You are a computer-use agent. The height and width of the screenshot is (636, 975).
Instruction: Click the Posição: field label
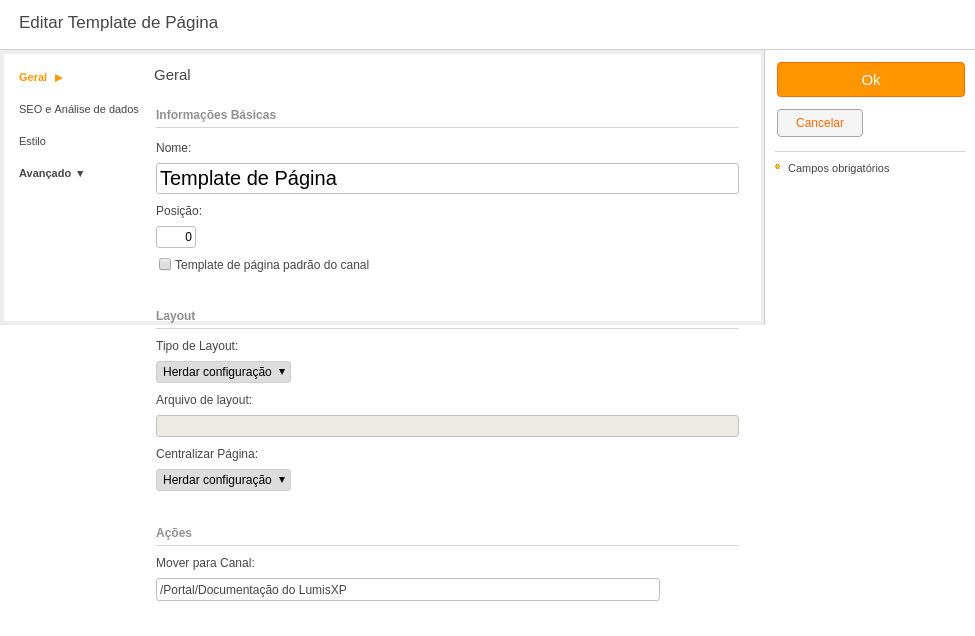tap(179, 211)
